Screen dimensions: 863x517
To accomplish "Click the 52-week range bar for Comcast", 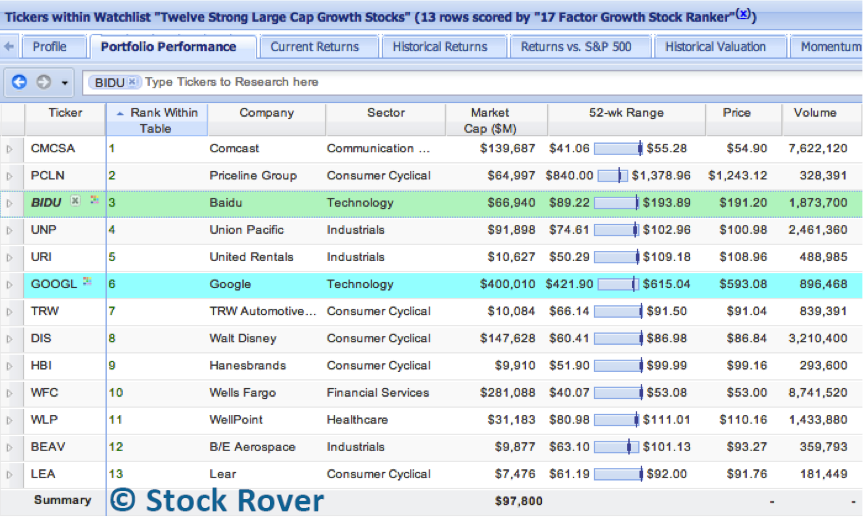I will pos(618,148).
